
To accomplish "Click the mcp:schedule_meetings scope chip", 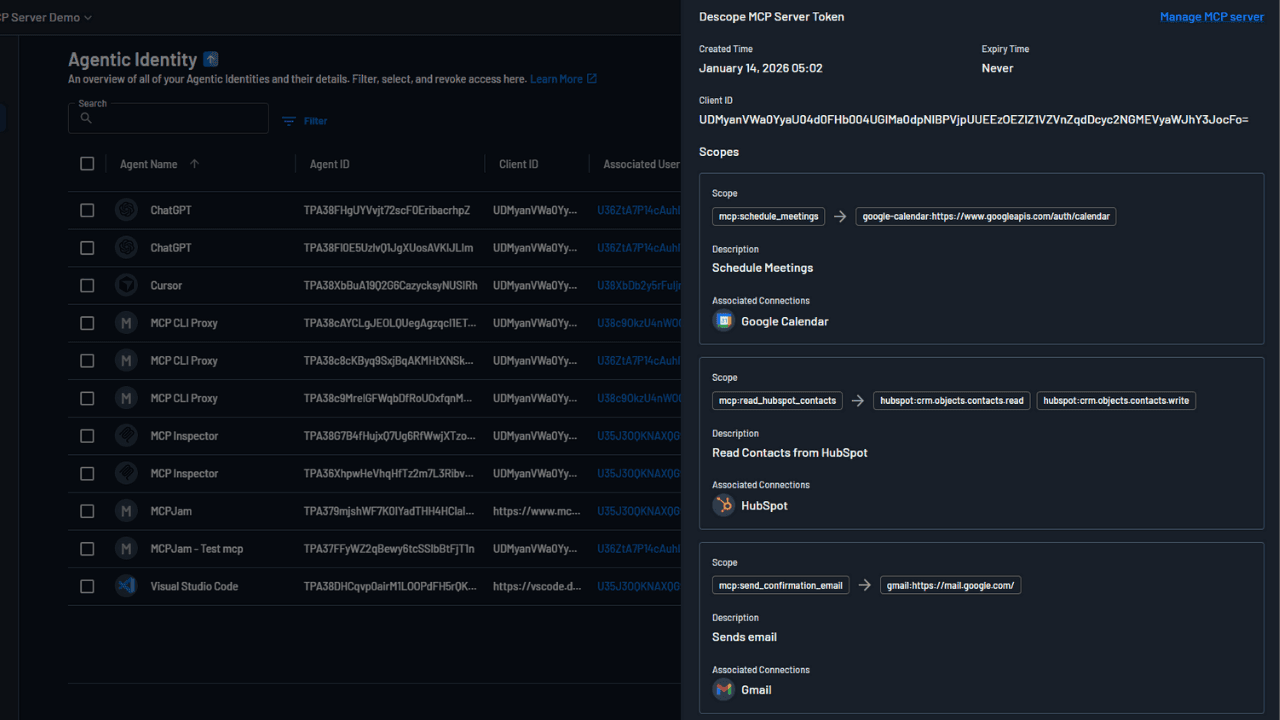I will coord(768,216).
